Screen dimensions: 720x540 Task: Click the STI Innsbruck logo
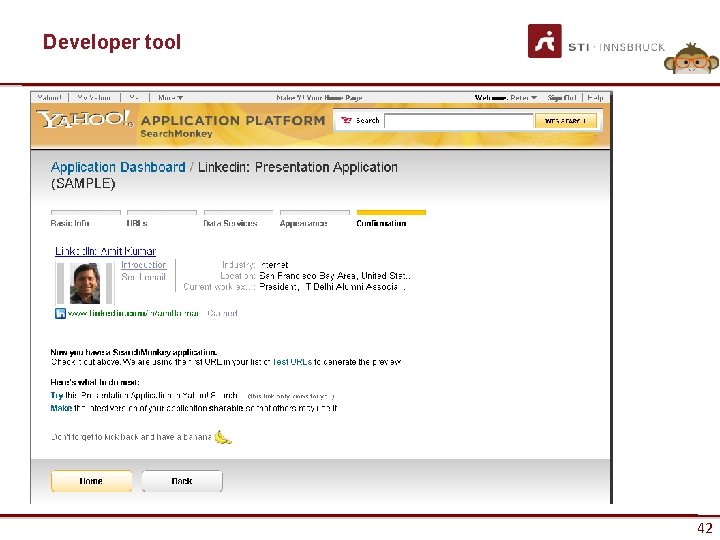click(596, 41)
